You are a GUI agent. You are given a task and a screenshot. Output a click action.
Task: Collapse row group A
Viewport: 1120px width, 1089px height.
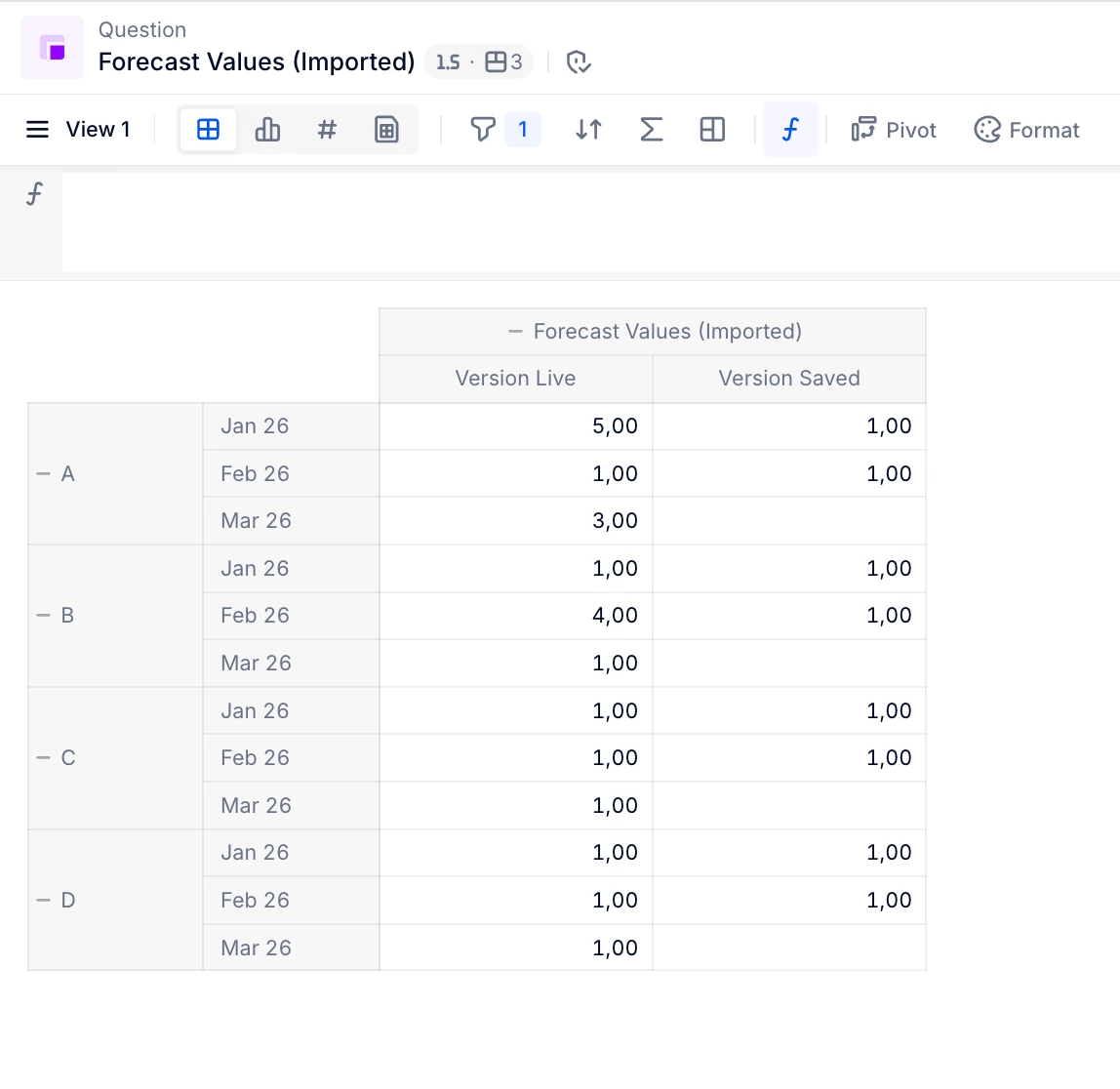[43, 474]
